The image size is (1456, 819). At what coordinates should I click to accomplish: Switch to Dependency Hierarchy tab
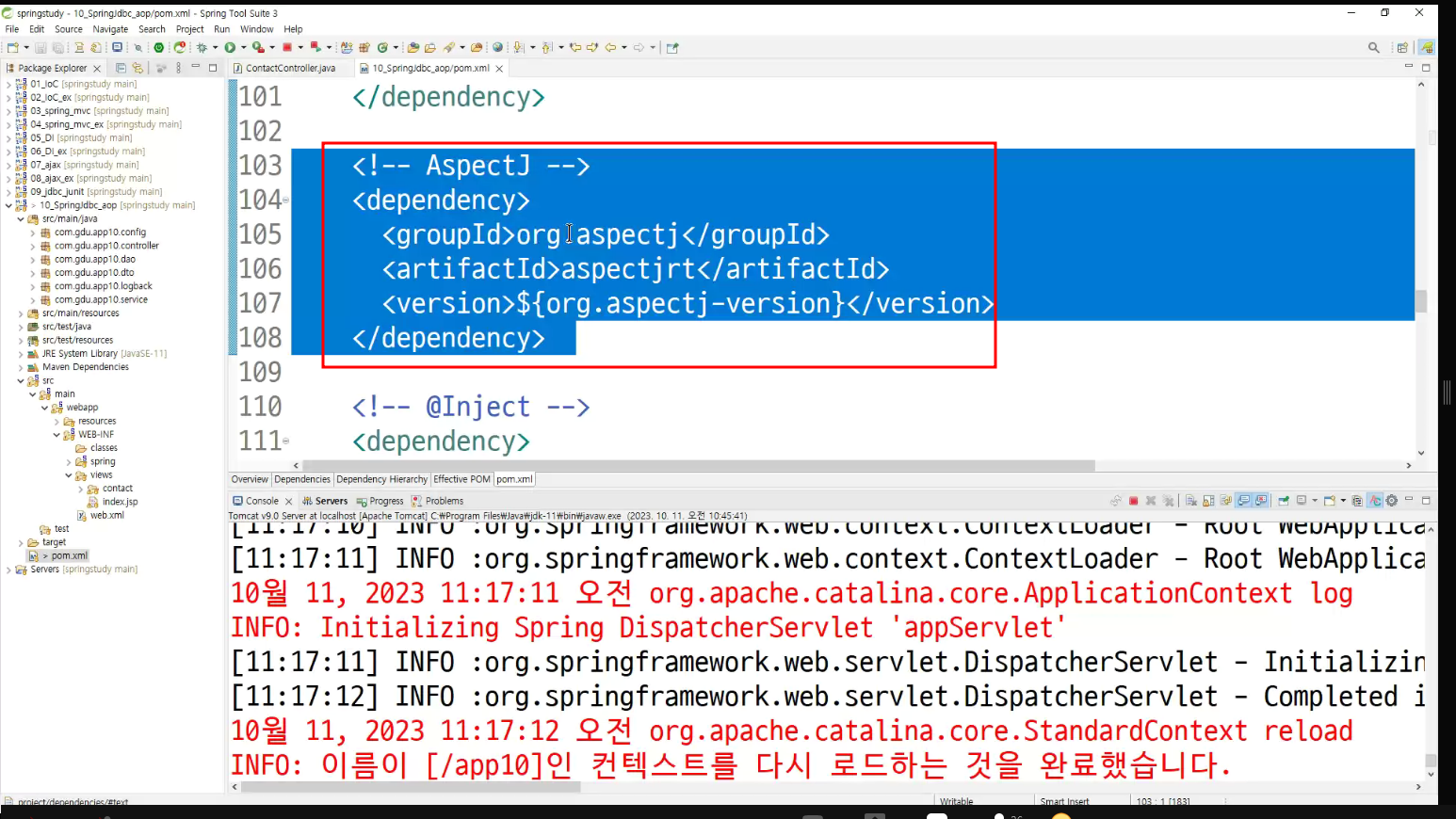pyautogui.click(x=381, y=479)
